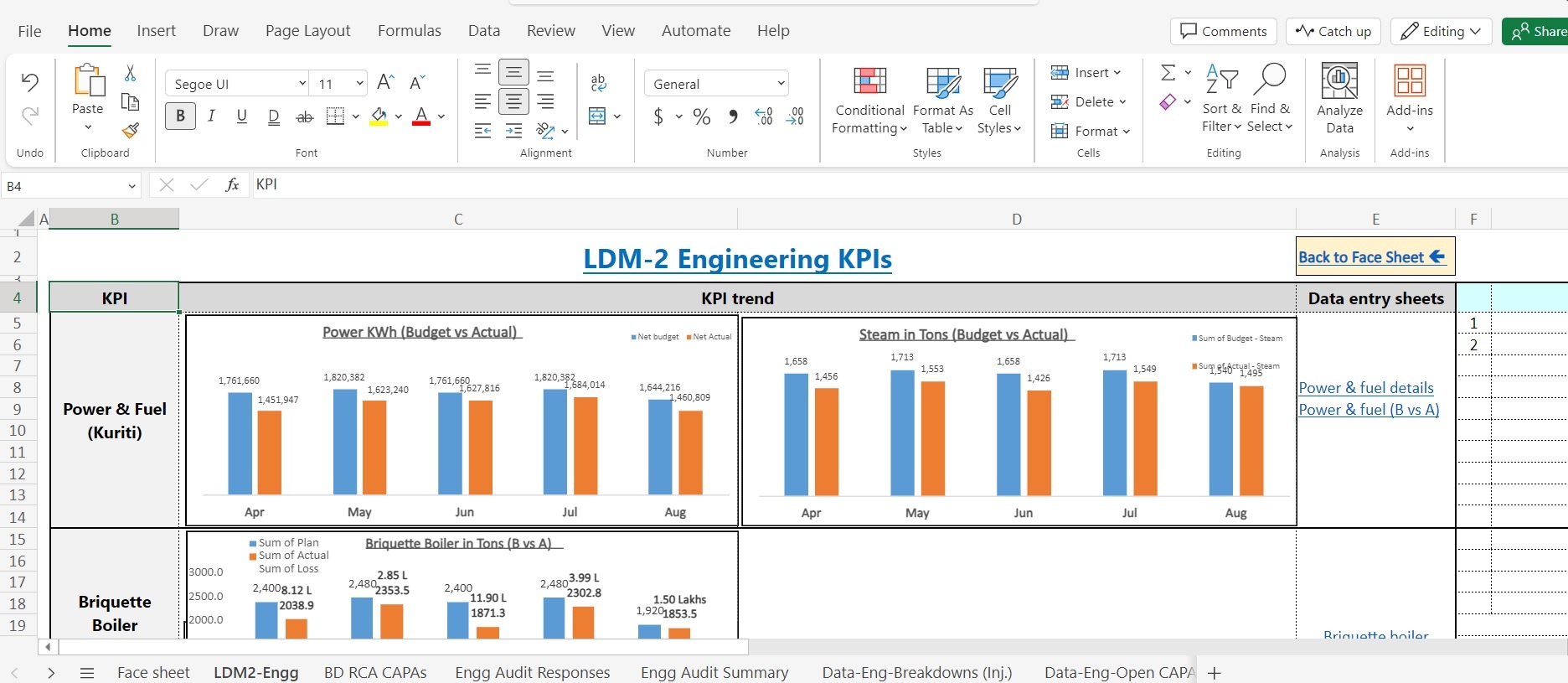Image resolution: width=1568 pixels, height=683 pixels.
Task: Decrease font size with the smaller A icon
Action: (x=417, y=82)
